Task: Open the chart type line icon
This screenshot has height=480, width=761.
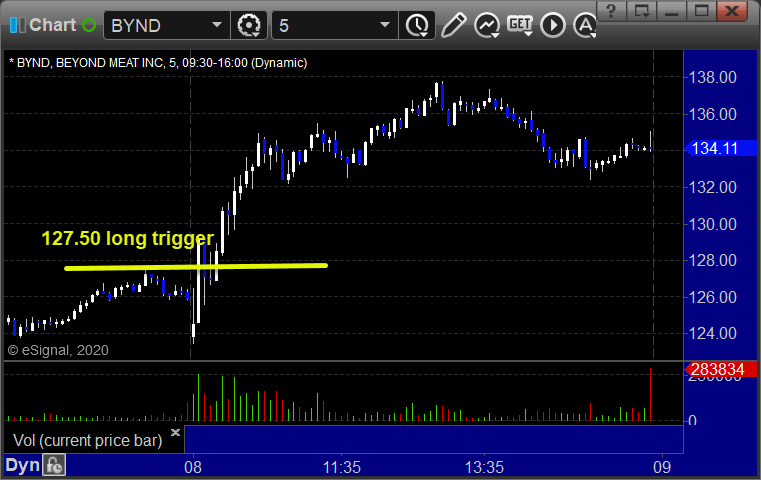Action: 487,25
